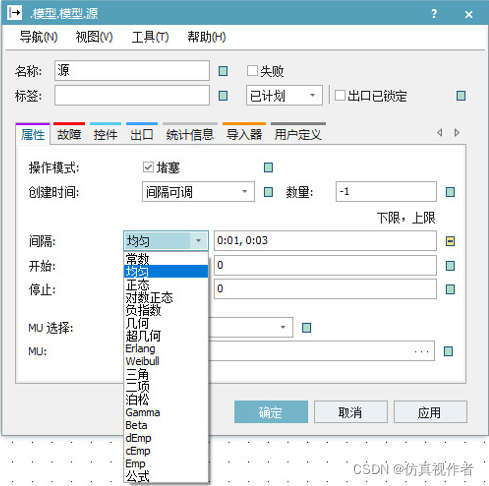The width and height of the screenshot is (489, 486).
Task: Enable the 失败 checkbox
Action: [x=252, y=71]
